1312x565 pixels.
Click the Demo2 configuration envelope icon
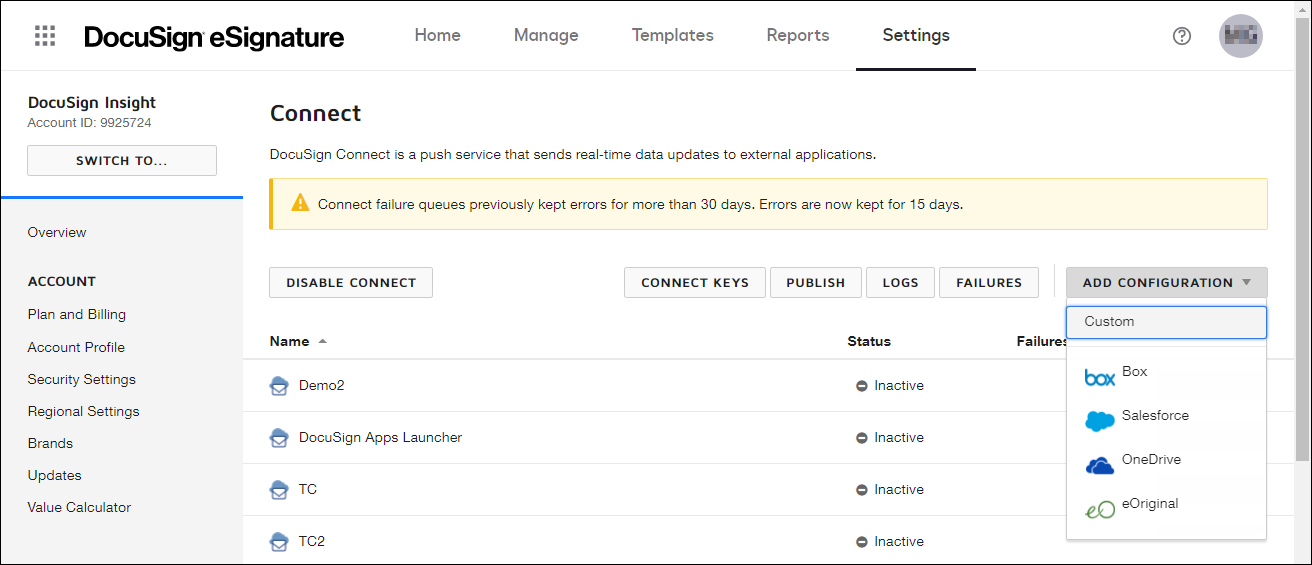[280, 386]
